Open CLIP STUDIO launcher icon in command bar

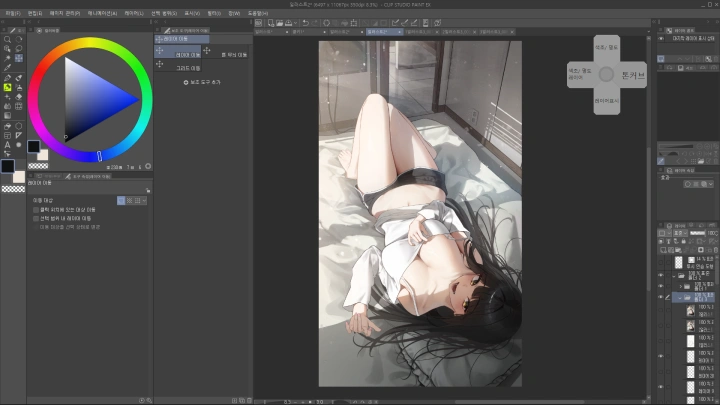[259, 23]
